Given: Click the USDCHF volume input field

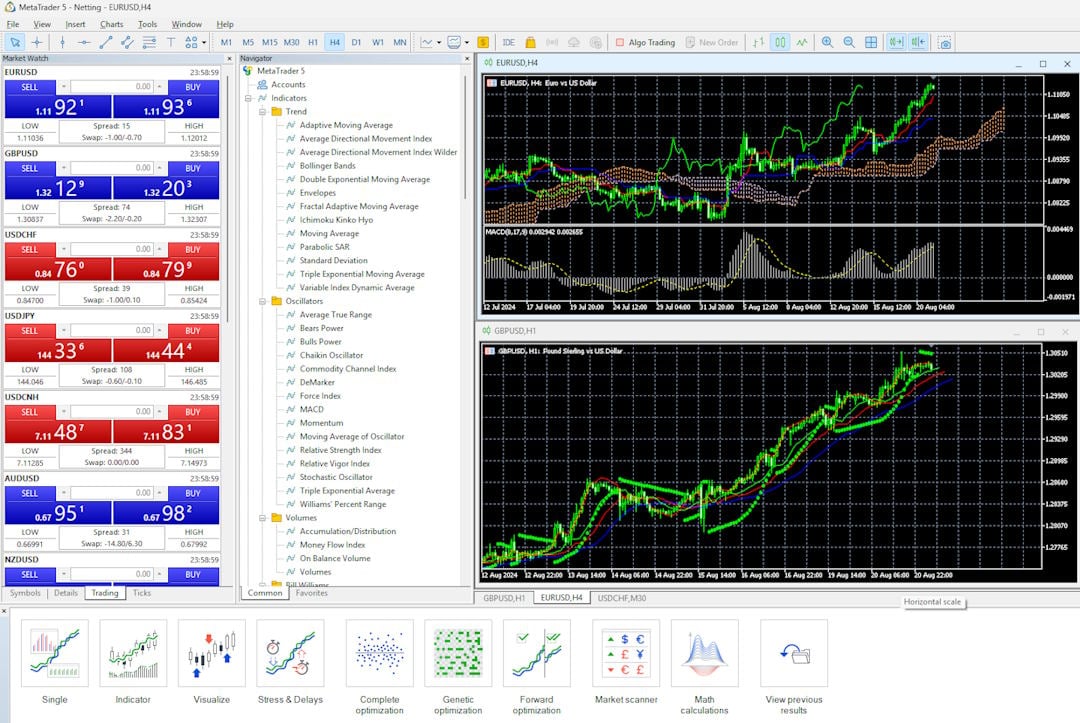Looking at the screenshot, I should tap(112, 249).
